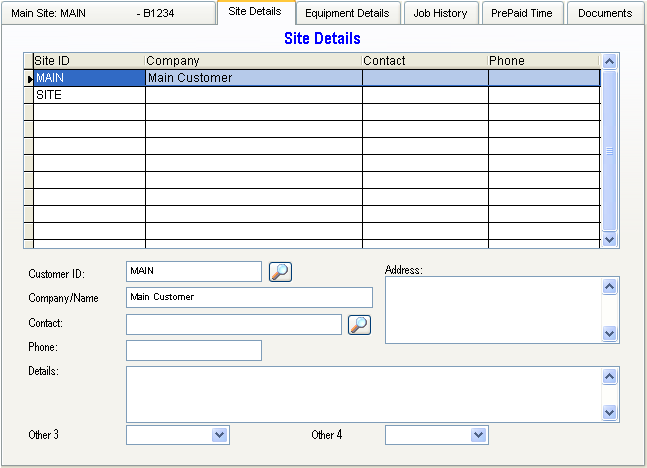Open the Job History tab
Viewport: 647px width, 468px height.
[440, 13]
